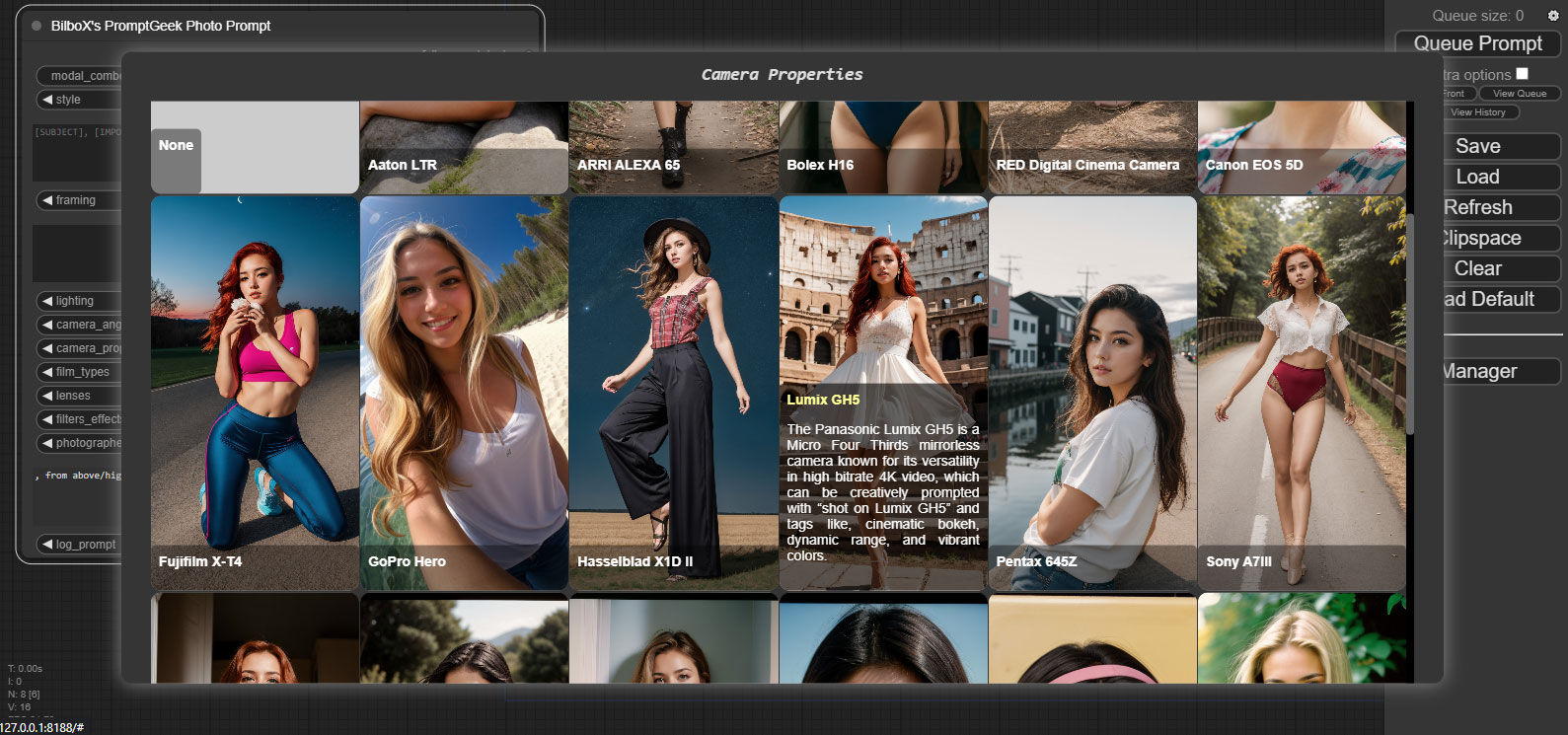
Task: Clear the workflow with the Clear button
Action: [x=1501, y=268]
